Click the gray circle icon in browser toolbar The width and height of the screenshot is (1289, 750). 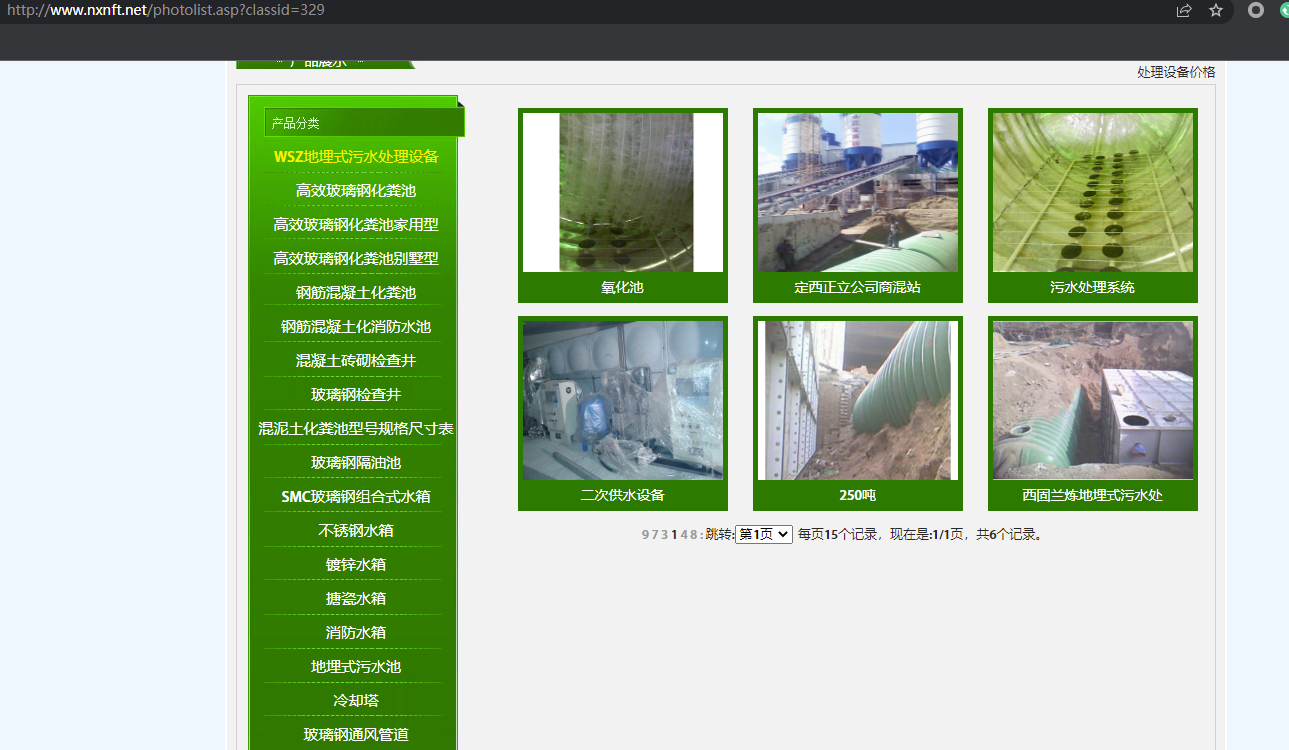pyautogui.click(x=1256, y=10)
